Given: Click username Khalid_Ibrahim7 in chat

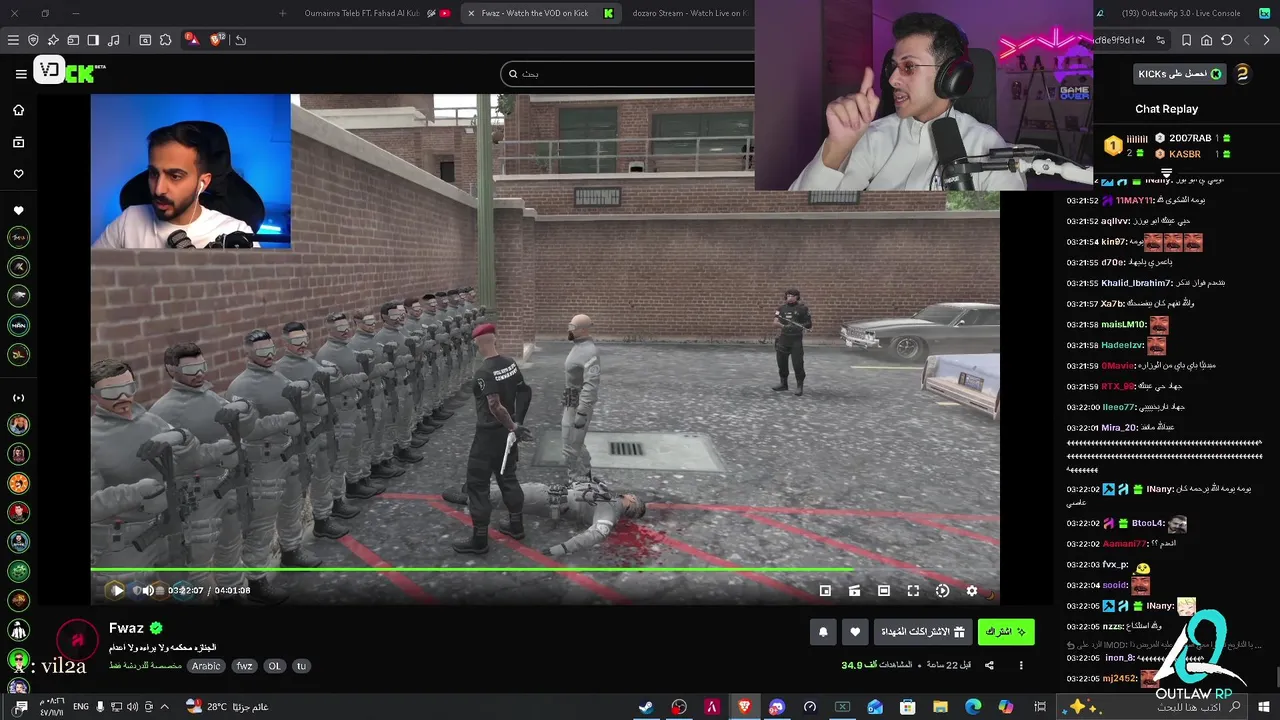Looking at the screenshot, I should [x=1137, y=283].
